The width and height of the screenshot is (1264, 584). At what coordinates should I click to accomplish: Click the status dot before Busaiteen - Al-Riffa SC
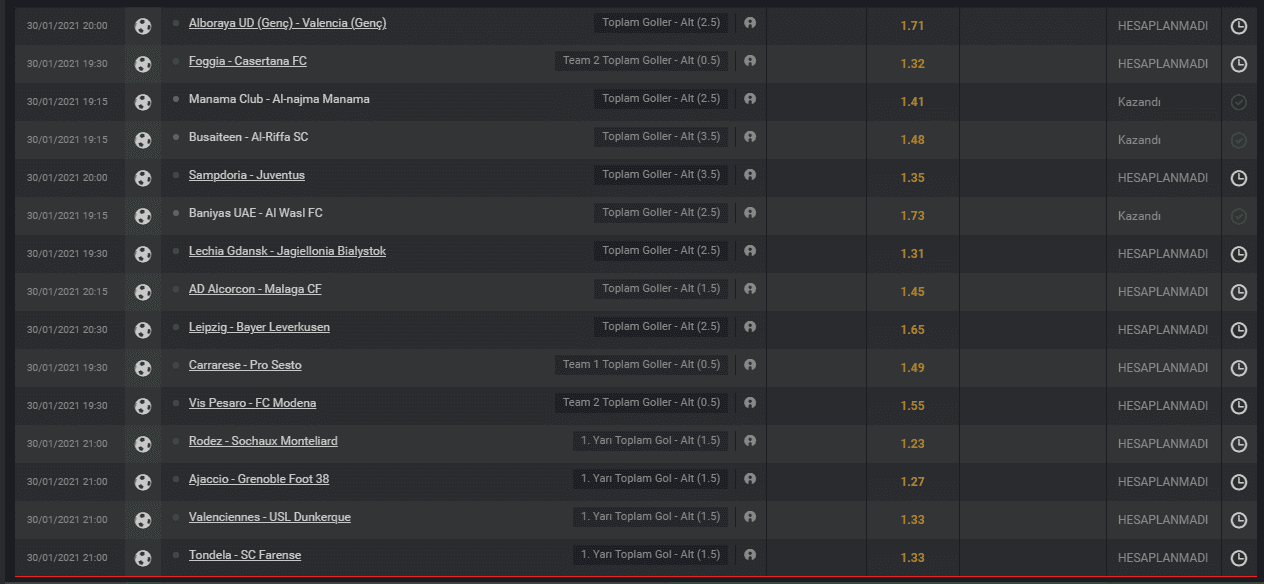pos(176,137)
